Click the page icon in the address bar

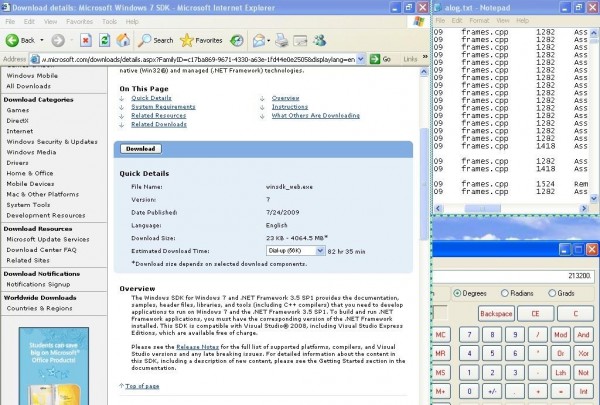pos(34,59)
